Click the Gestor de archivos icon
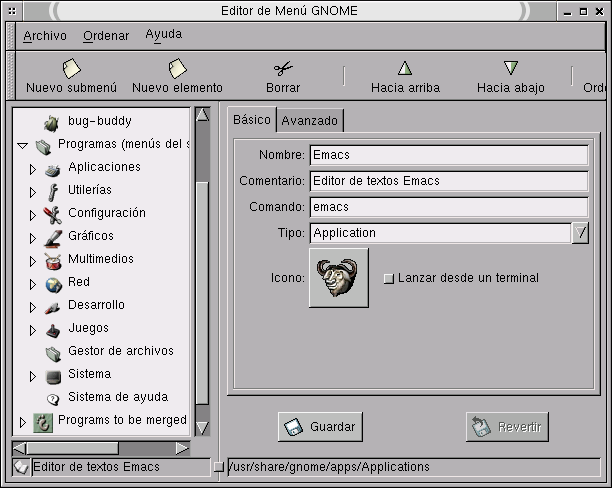The height and width of the screenshot is (488, 612). click(53, 354)
